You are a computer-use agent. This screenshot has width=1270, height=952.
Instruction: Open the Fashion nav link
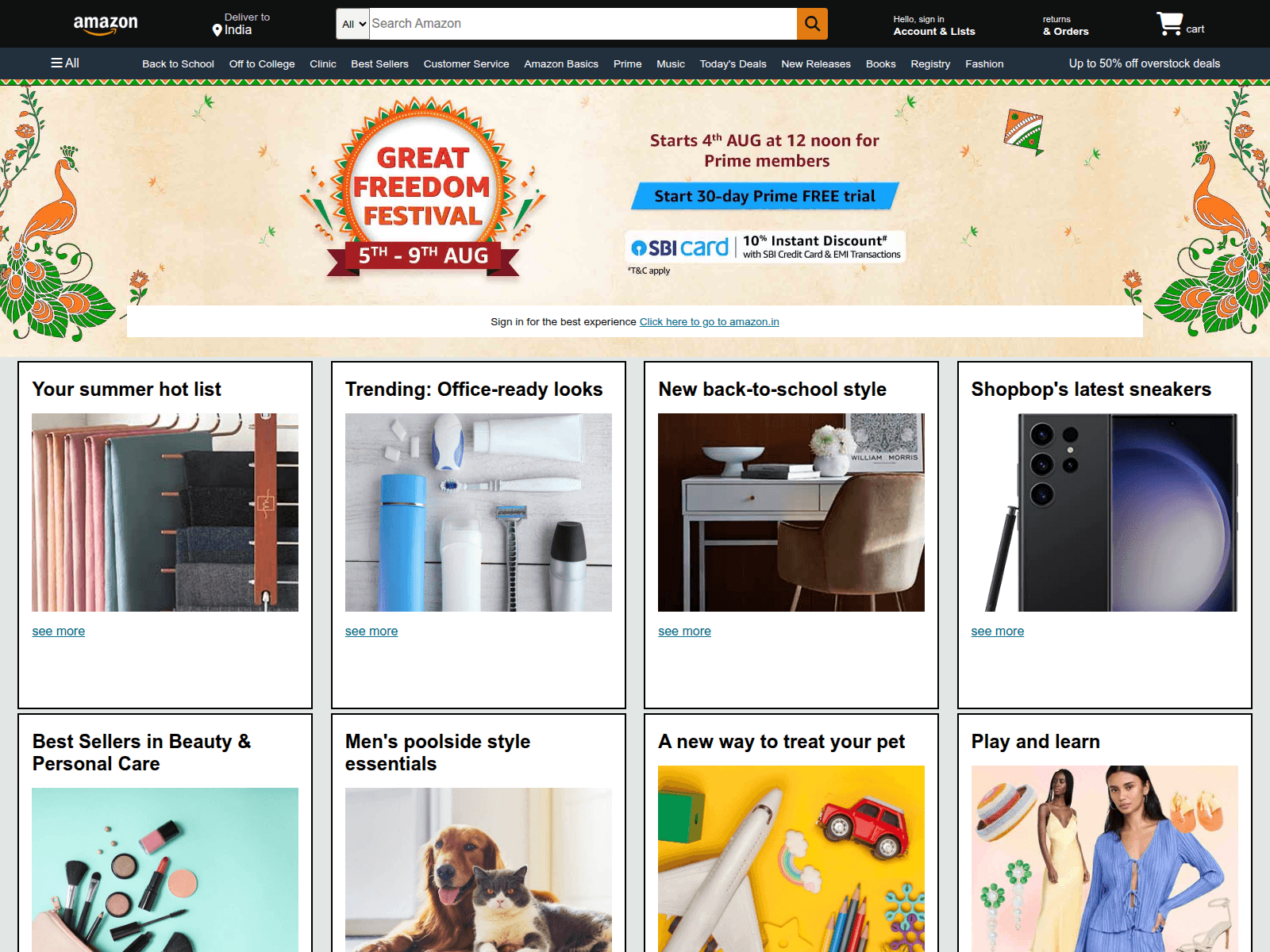984,63
